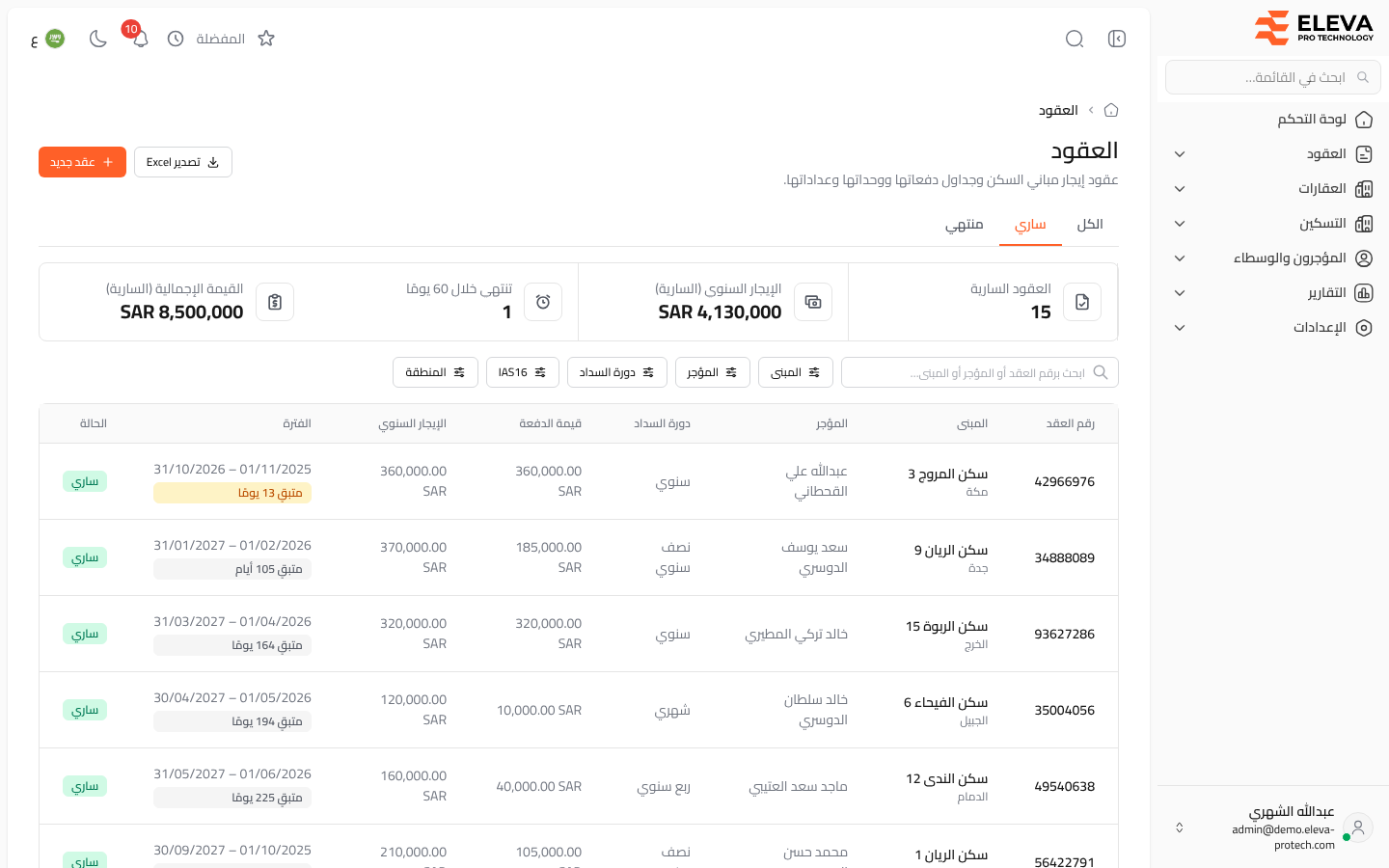Screen dimensions: 1389x868
Task: Click the sidebar collapse icon in header
Action: (x=1117, y=39)
